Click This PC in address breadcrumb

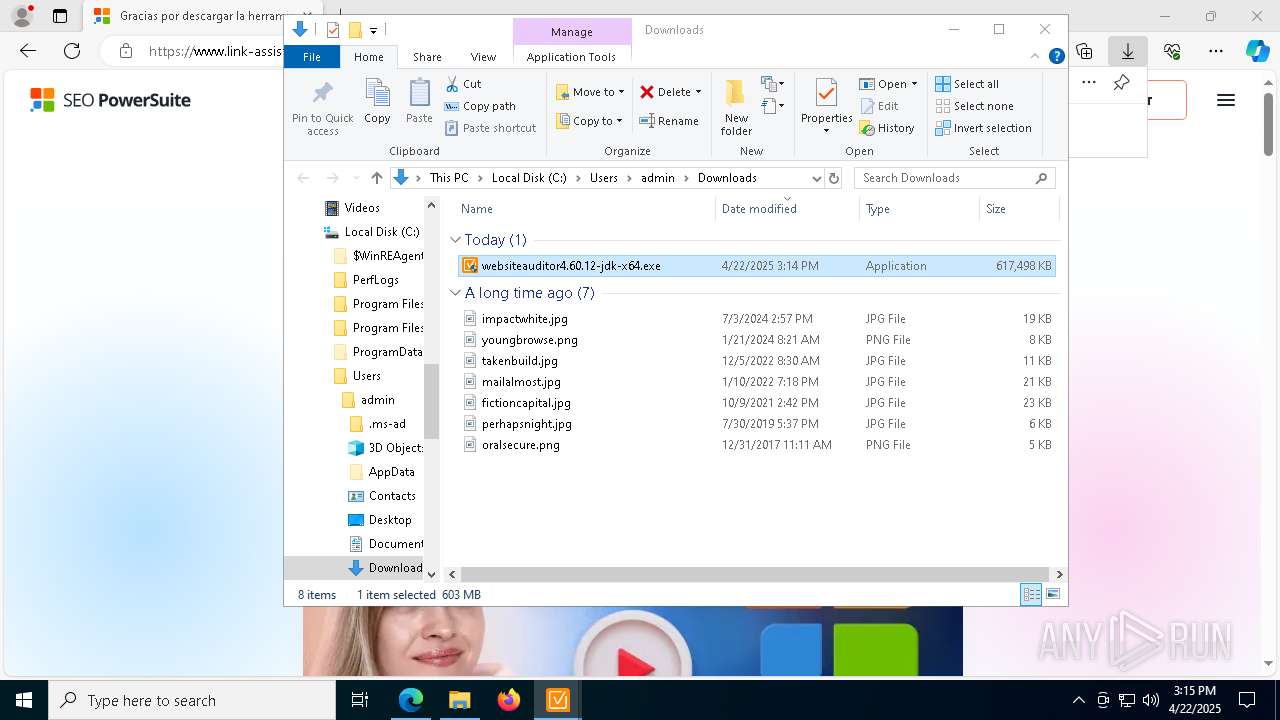pos(449,178)
